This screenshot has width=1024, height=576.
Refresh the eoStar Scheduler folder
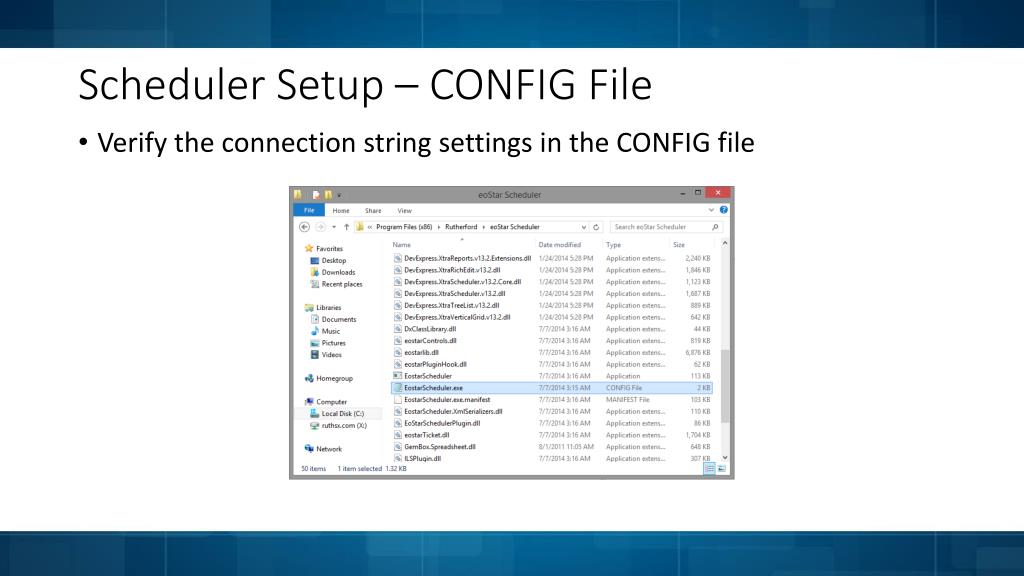[596, 227]
